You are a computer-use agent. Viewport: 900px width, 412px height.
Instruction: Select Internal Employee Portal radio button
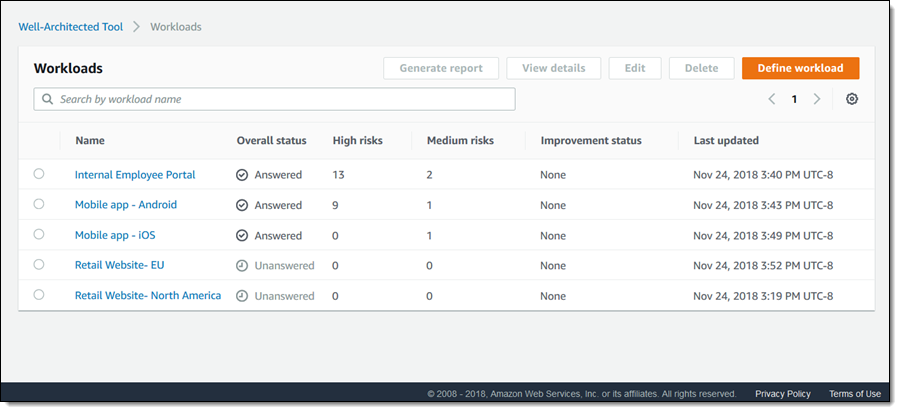click(x=39, y=174)
